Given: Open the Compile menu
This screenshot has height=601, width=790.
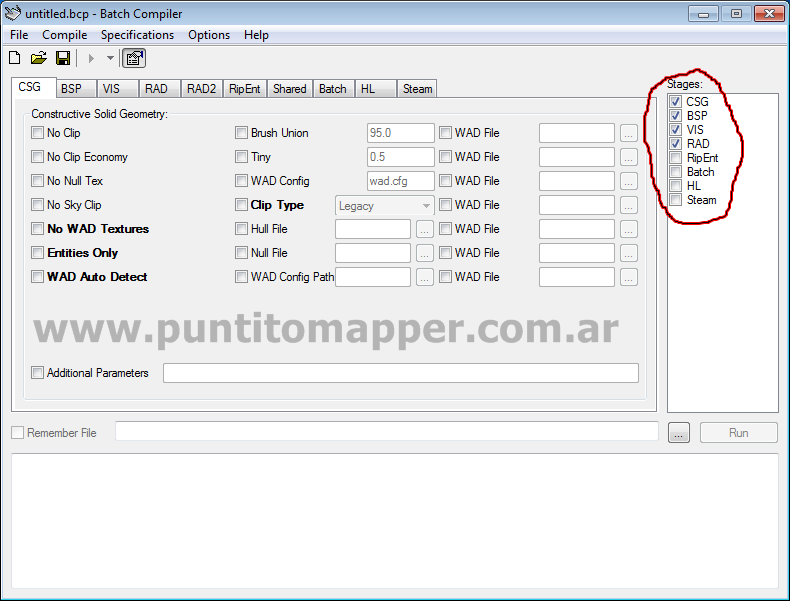Looking at the screenshot, I should pos(64,35).
